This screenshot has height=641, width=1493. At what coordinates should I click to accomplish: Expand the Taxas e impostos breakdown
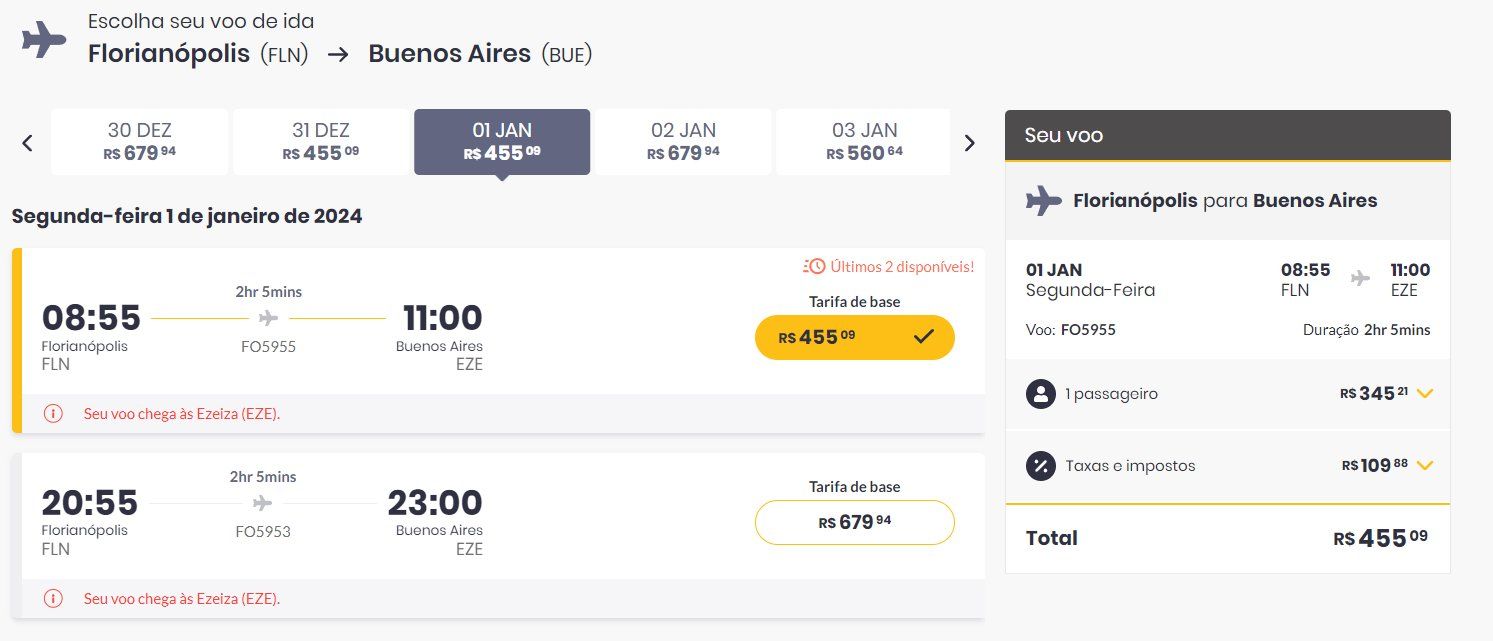click(1425, 465)
